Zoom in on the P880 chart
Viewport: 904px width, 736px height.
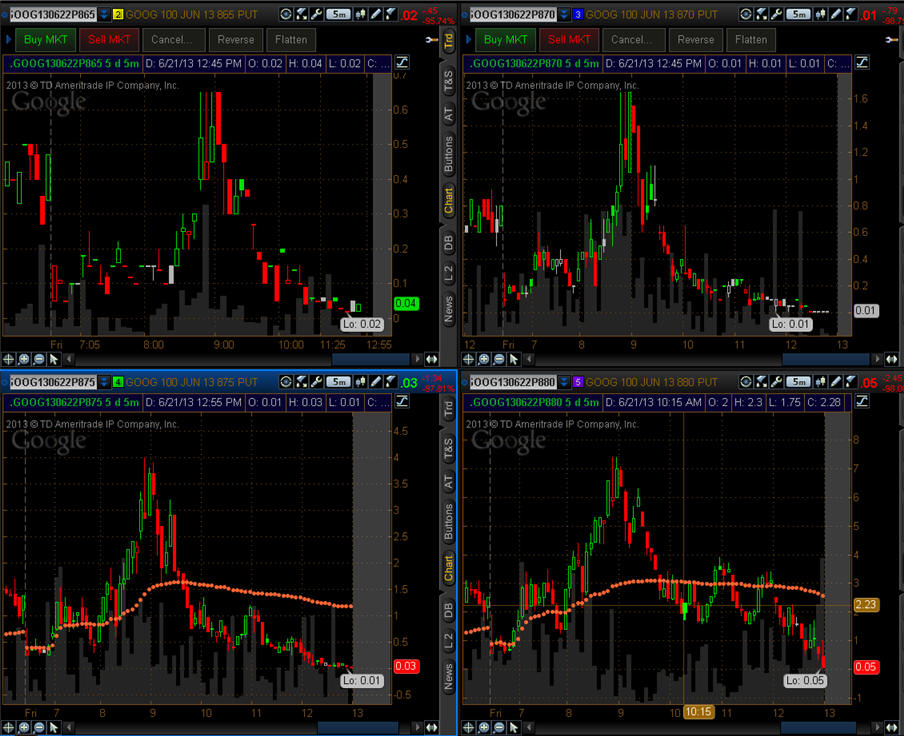484,727
